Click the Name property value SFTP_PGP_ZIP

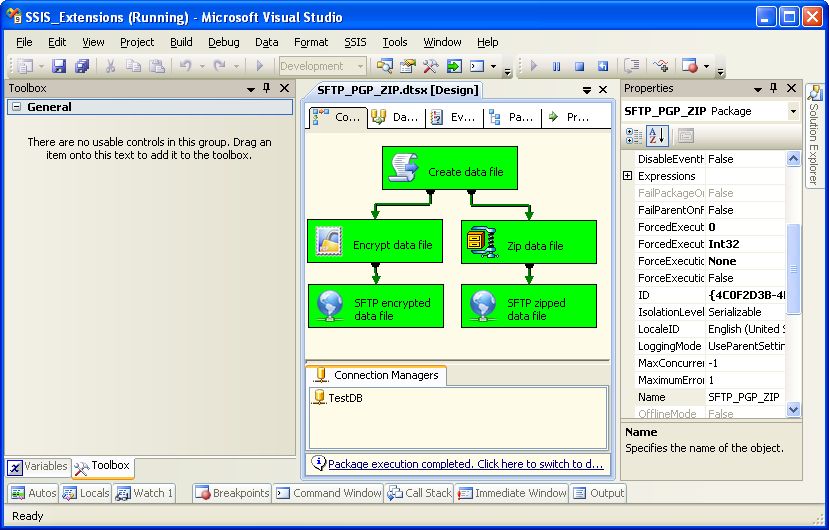743,397
